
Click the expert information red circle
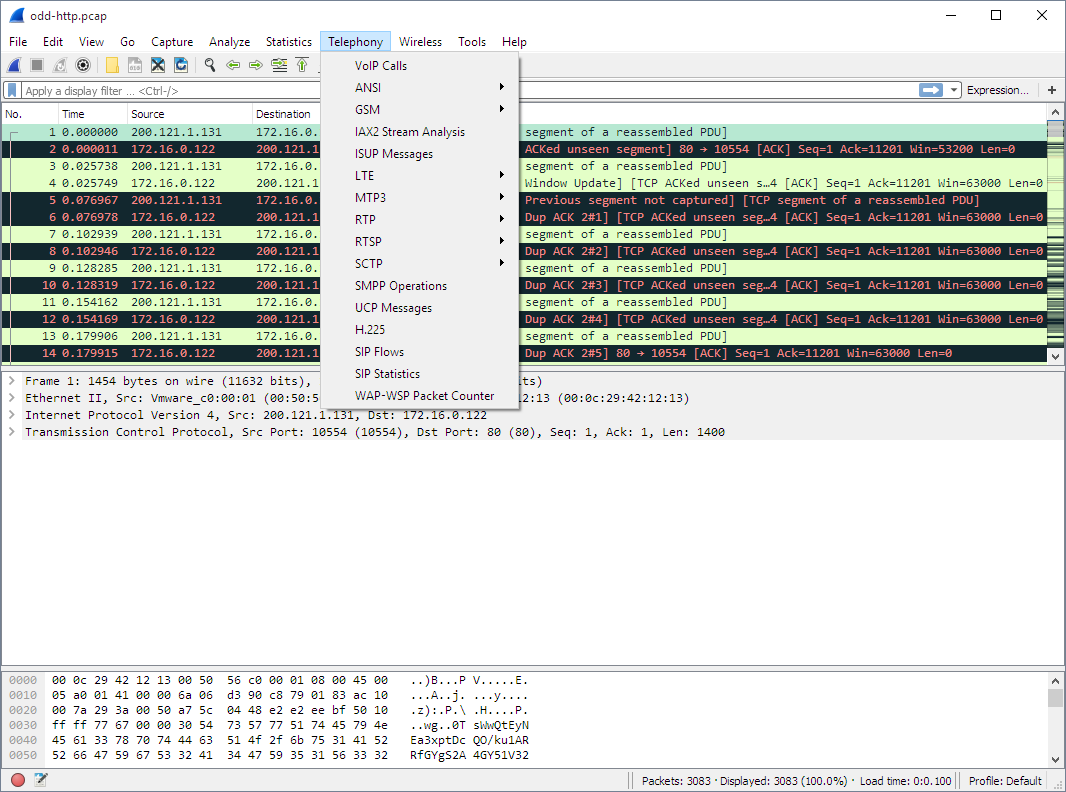(x=18, y=780)
